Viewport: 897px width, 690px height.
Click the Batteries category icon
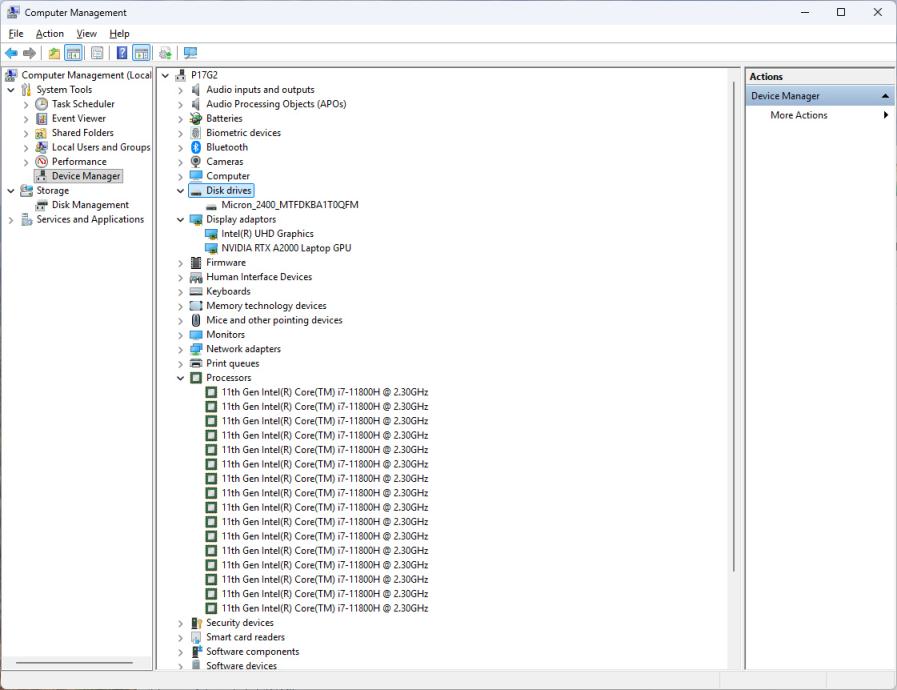coord(196,118)
